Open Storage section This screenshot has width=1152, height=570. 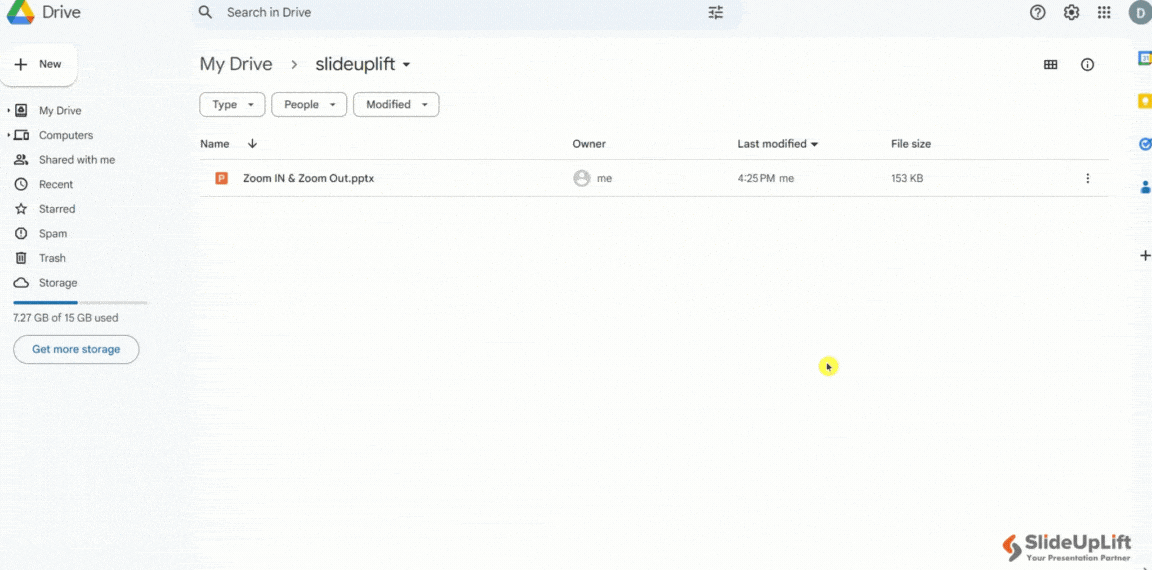58,283
